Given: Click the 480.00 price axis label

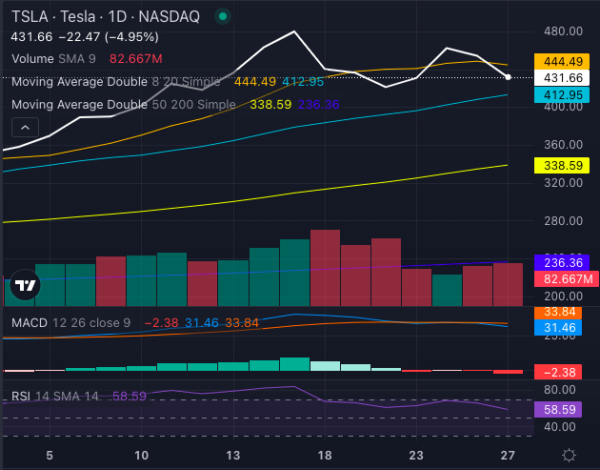Looking at the screenshot, I should coord(563,31).
